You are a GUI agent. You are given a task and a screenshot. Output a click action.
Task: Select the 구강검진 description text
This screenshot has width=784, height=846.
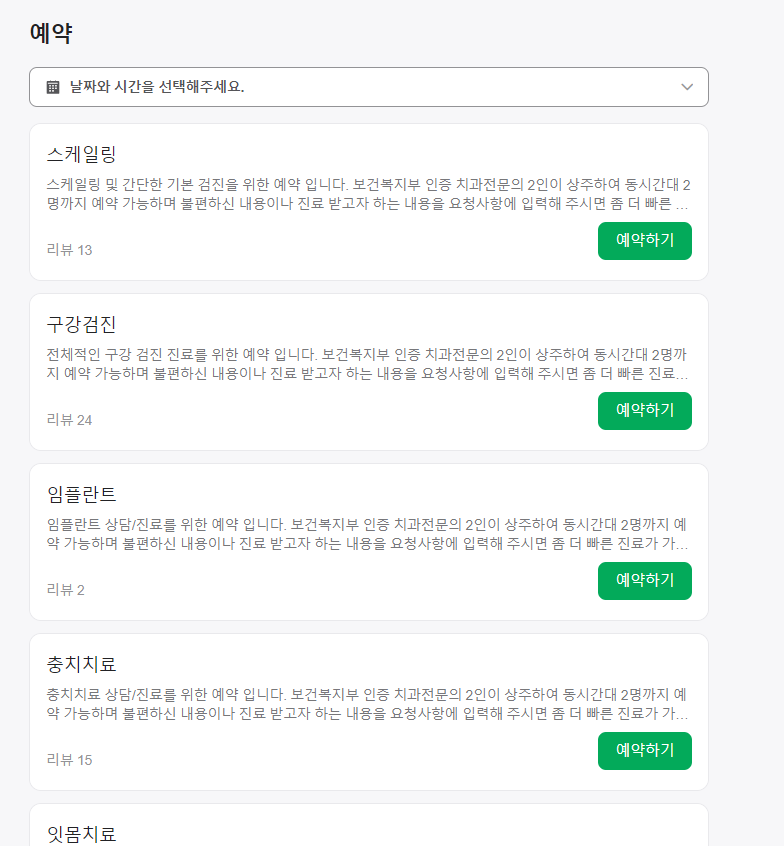click(367, 364)
